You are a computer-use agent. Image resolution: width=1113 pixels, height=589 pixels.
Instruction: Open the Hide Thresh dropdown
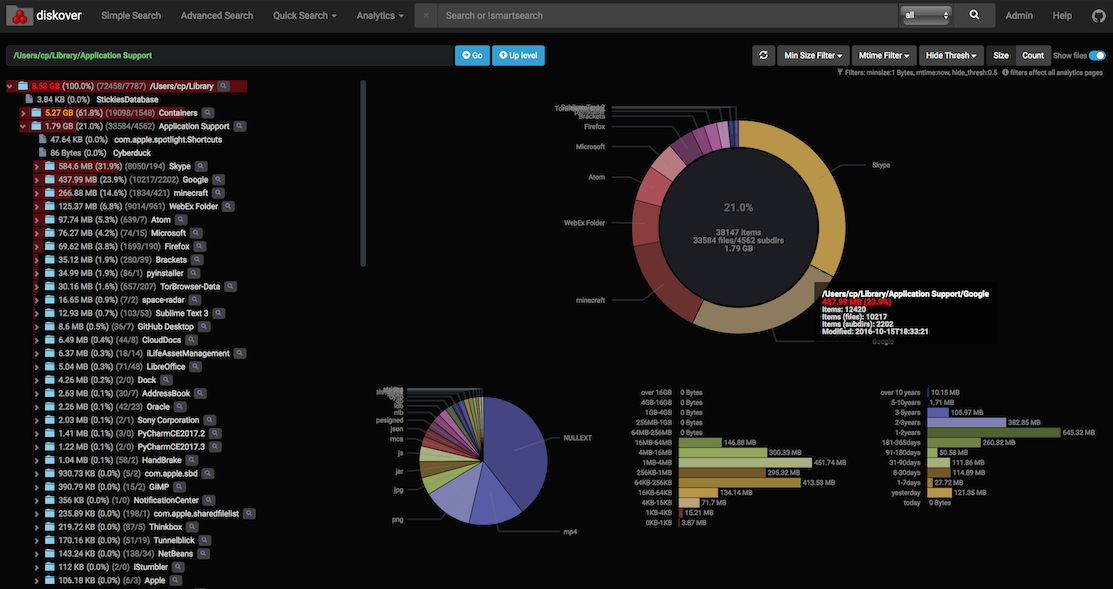coord(951,55)
